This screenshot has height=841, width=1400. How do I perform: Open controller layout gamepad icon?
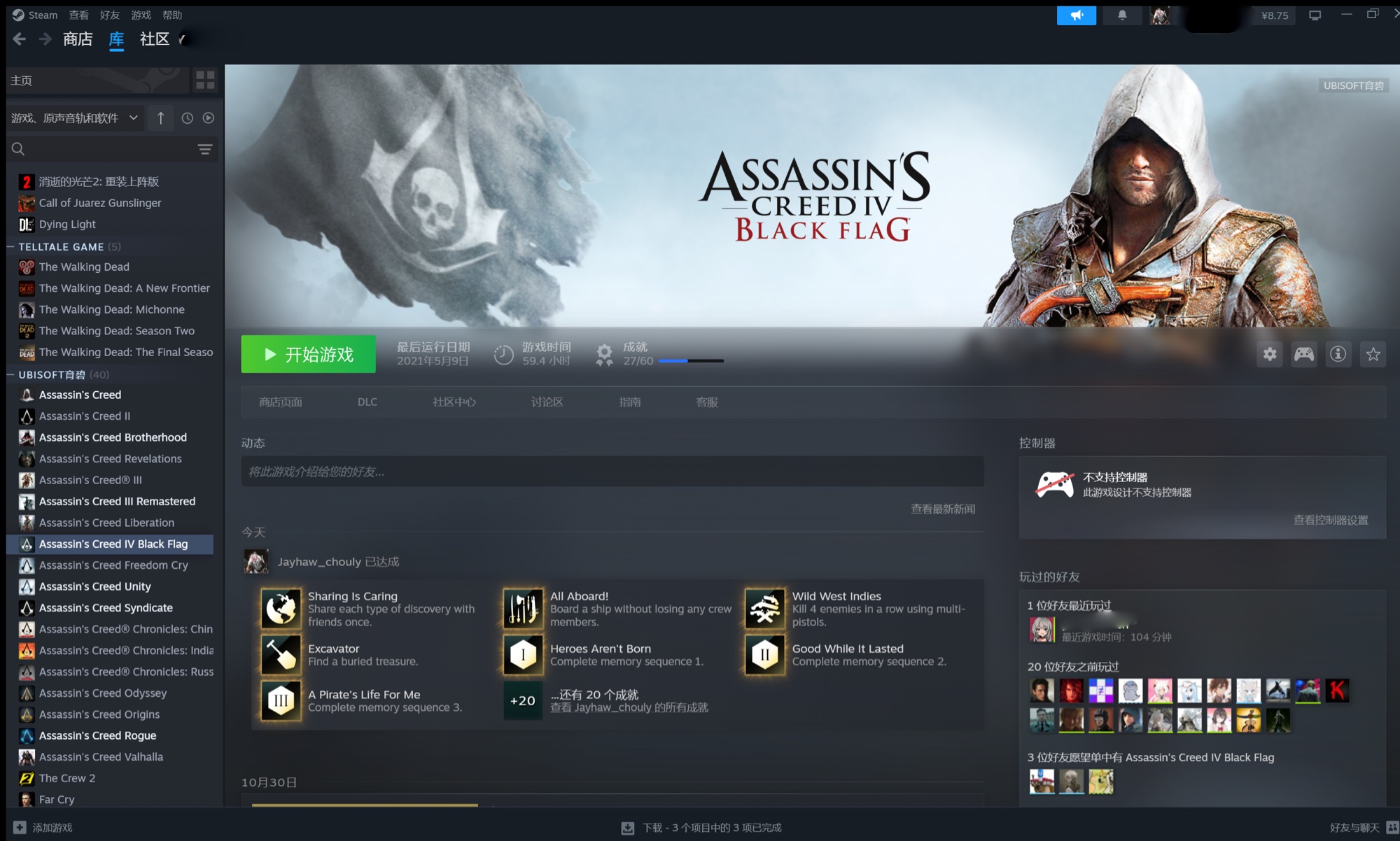point(1304,354)
